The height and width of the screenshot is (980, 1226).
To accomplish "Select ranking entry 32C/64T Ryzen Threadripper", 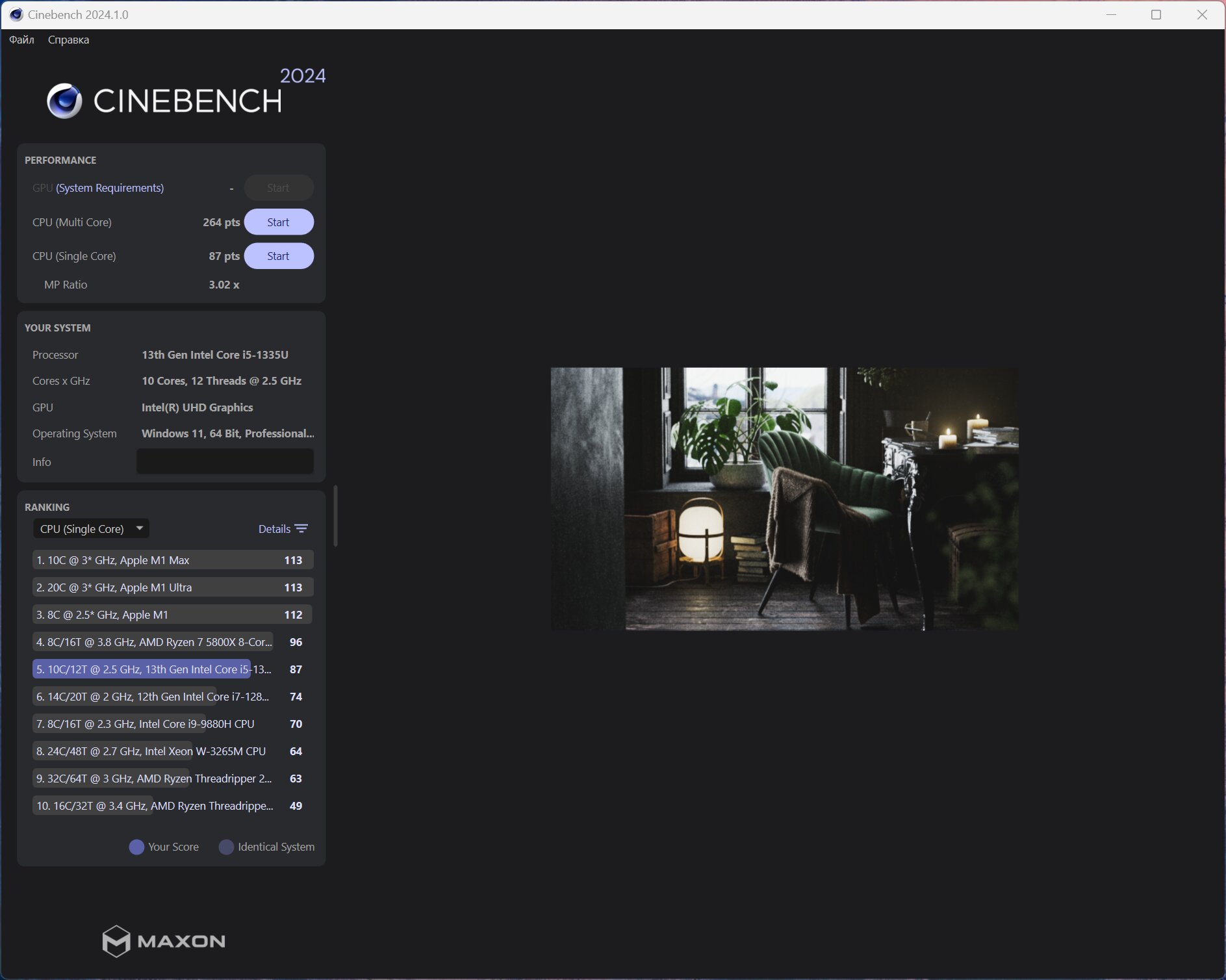I will coord(173,779).
